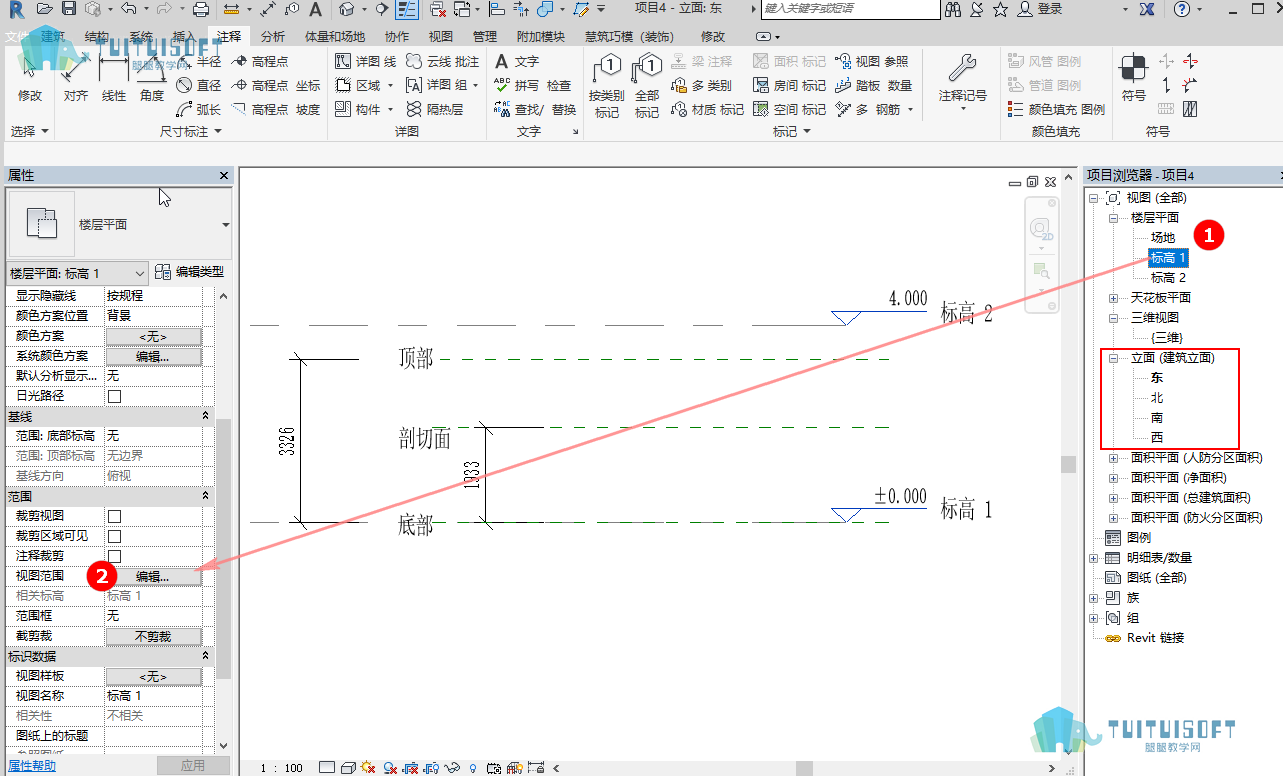This screenshot has width=1283, height=776.
Task: Select the 弧长 arc length tool
Action: click(x=198, y=110)
